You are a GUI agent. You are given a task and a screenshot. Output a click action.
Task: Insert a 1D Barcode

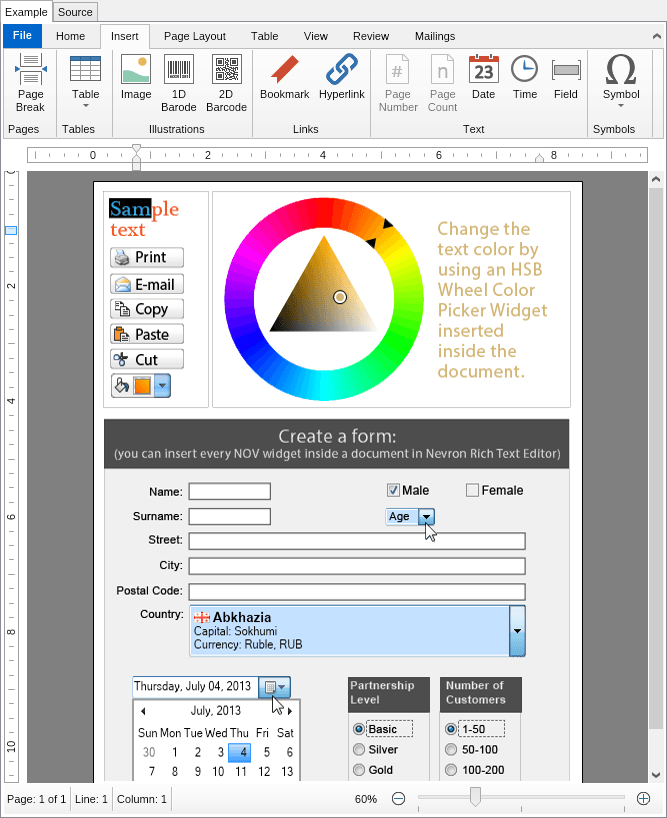pyautogui.click(x=179, y=82)
